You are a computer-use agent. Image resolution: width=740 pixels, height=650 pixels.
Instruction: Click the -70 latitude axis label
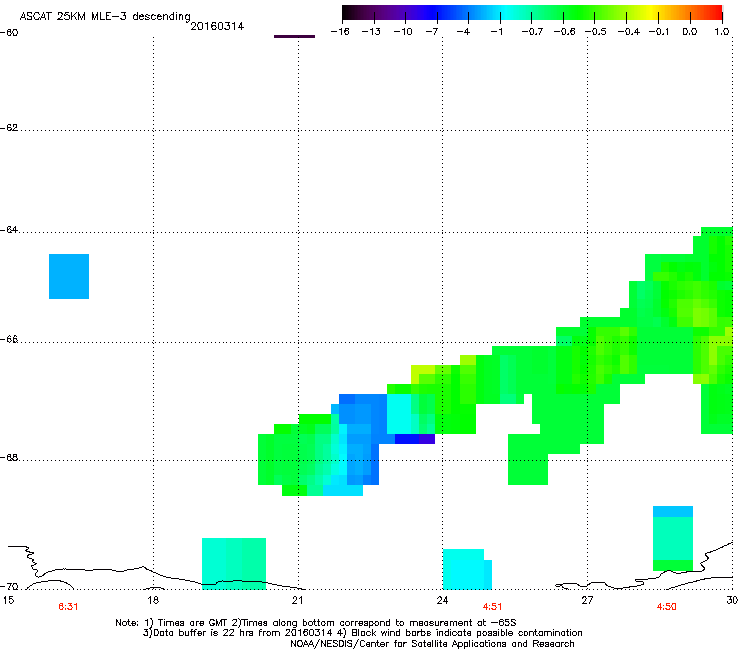[9, 587]
